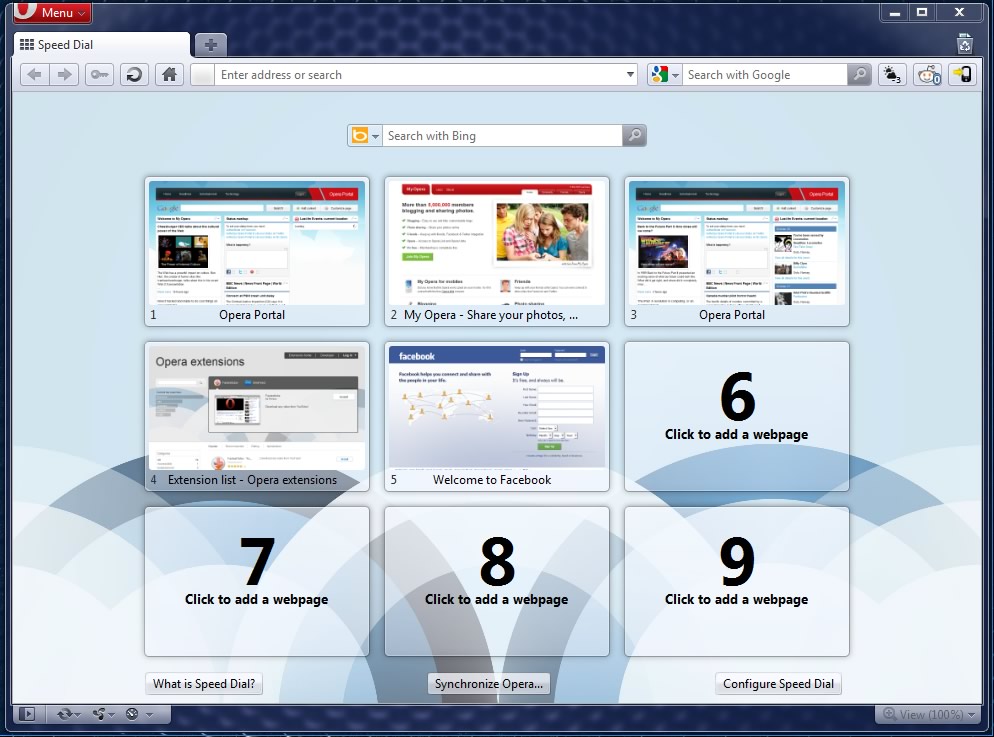This screenshot has height=737, width=994.
Task: Click the Opera Unite icon
Action: click(x=99, y=714)
